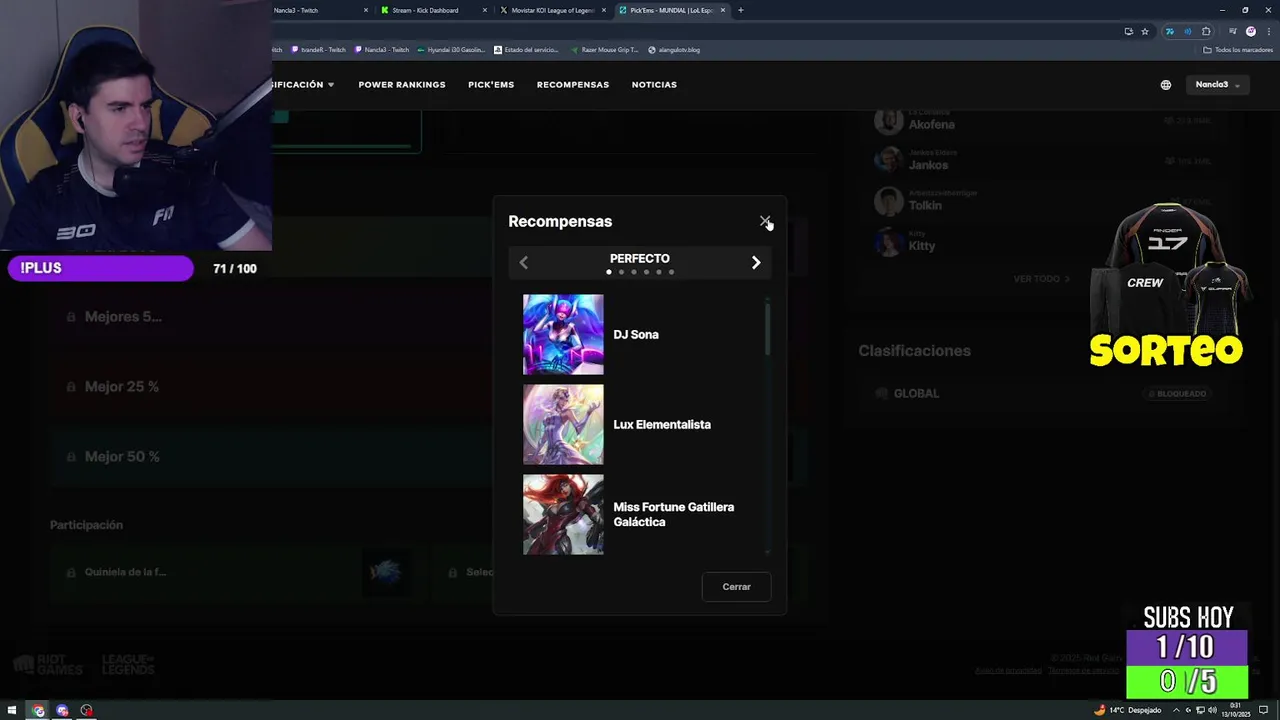Select the Lux Elementalista reward name
Image resolution: width=1280 pixels, height=720 pixels.
click(x=662, y=424)
